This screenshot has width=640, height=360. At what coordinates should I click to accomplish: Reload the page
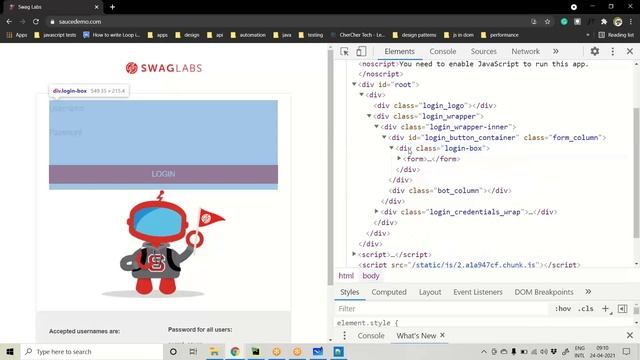point(36,22)
